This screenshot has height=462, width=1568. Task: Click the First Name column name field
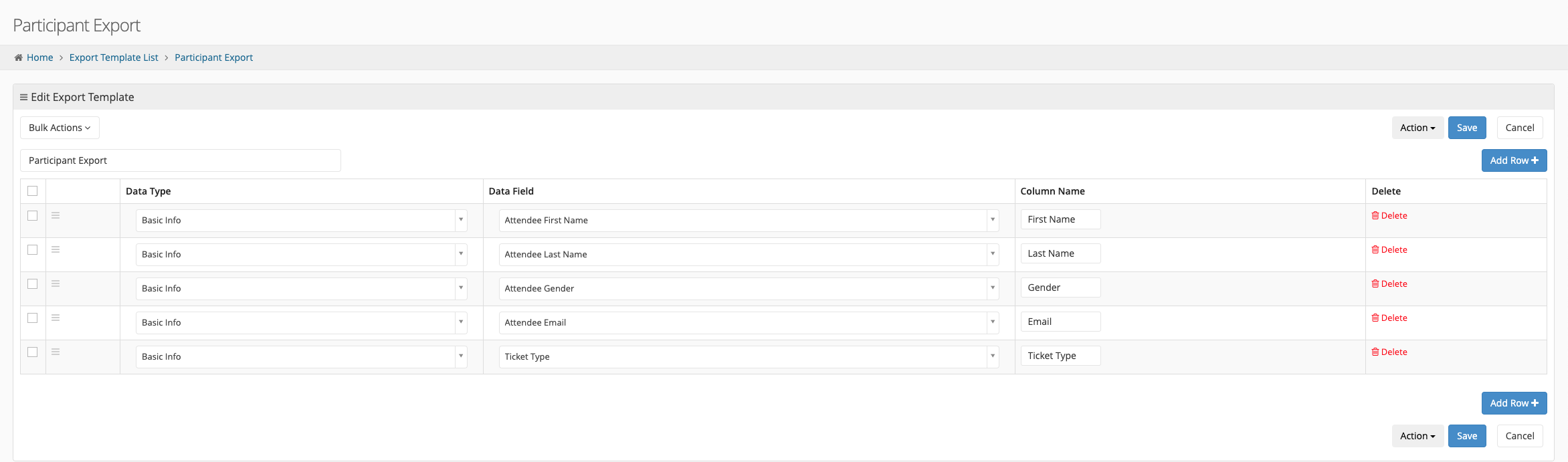pyautogui.click(x=1060, y=219)
